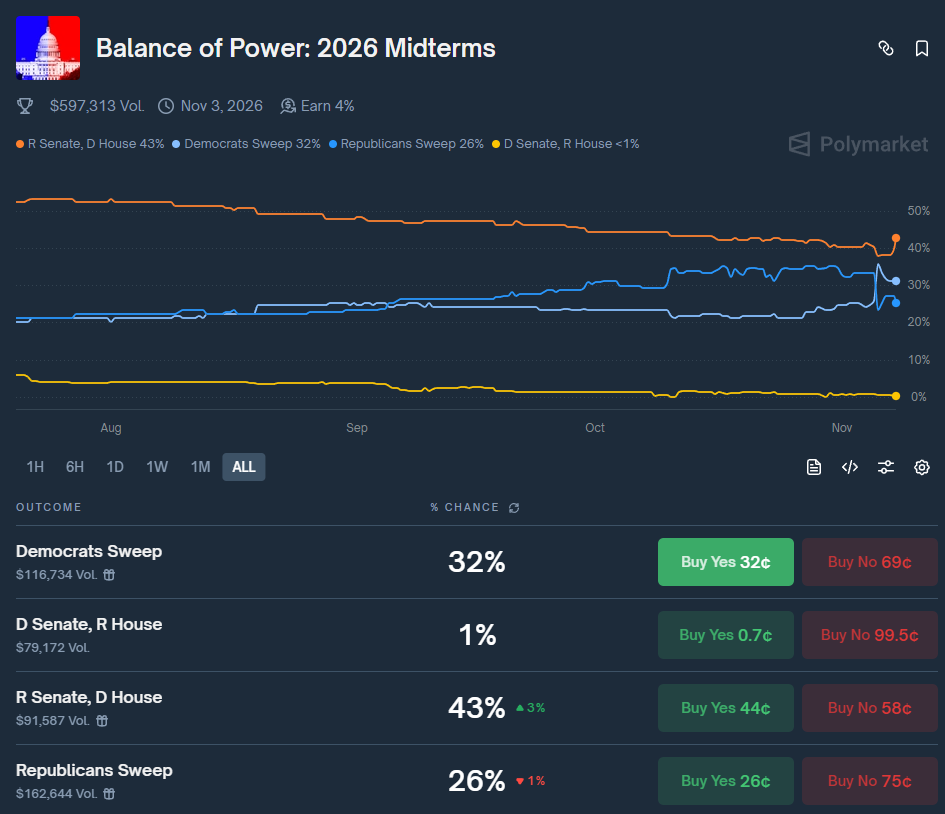The height and width of the screenshot is (814, 945).
Task: Select the 1H timeframe
Action: point(35,466)
